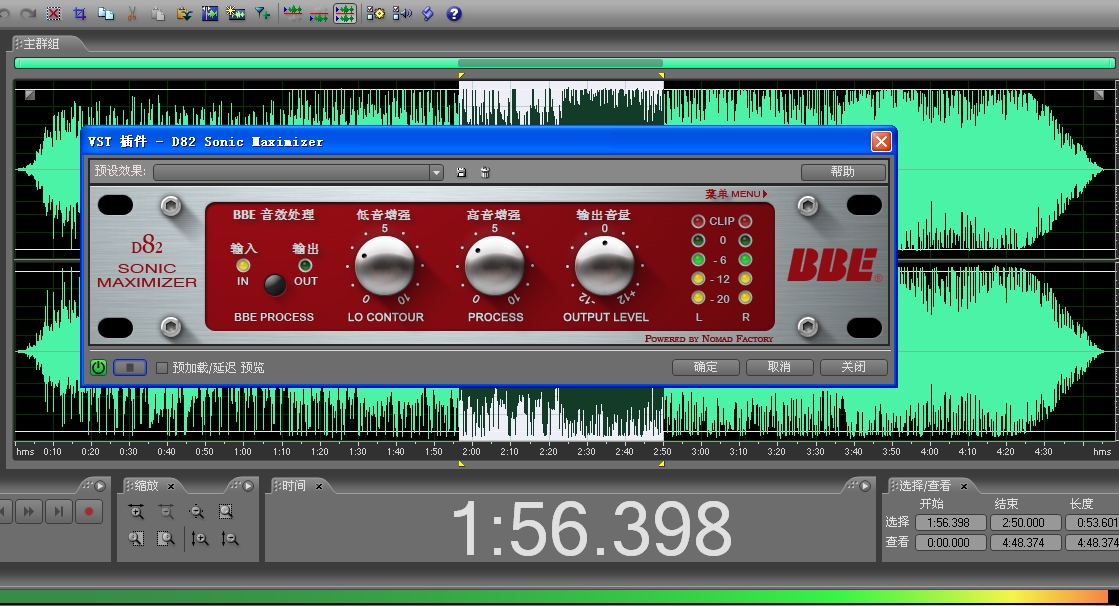Click the LO CONTOUR knob

385,266
